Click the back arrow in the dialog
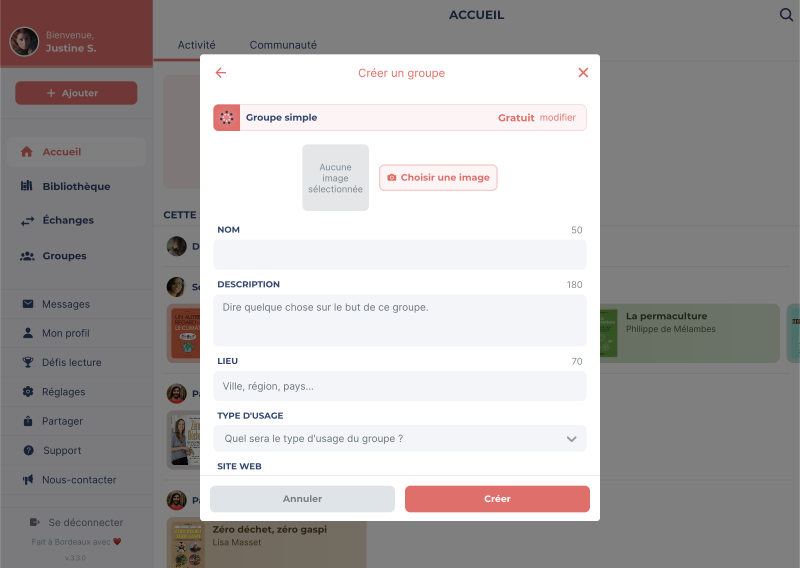 220,73
